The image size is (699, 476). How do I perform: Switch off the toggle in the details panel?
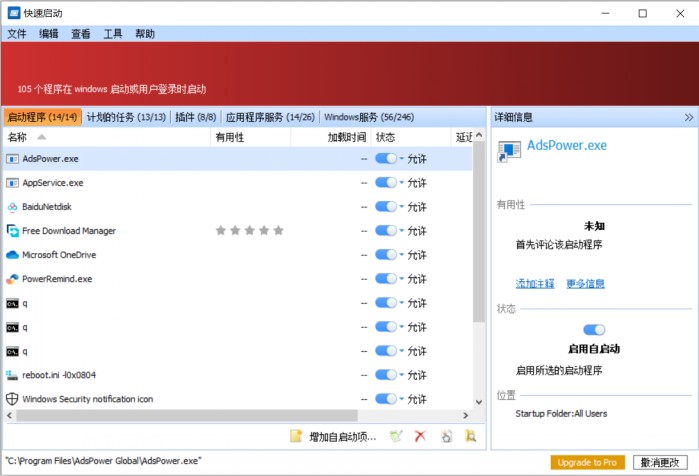coord(594,329)
